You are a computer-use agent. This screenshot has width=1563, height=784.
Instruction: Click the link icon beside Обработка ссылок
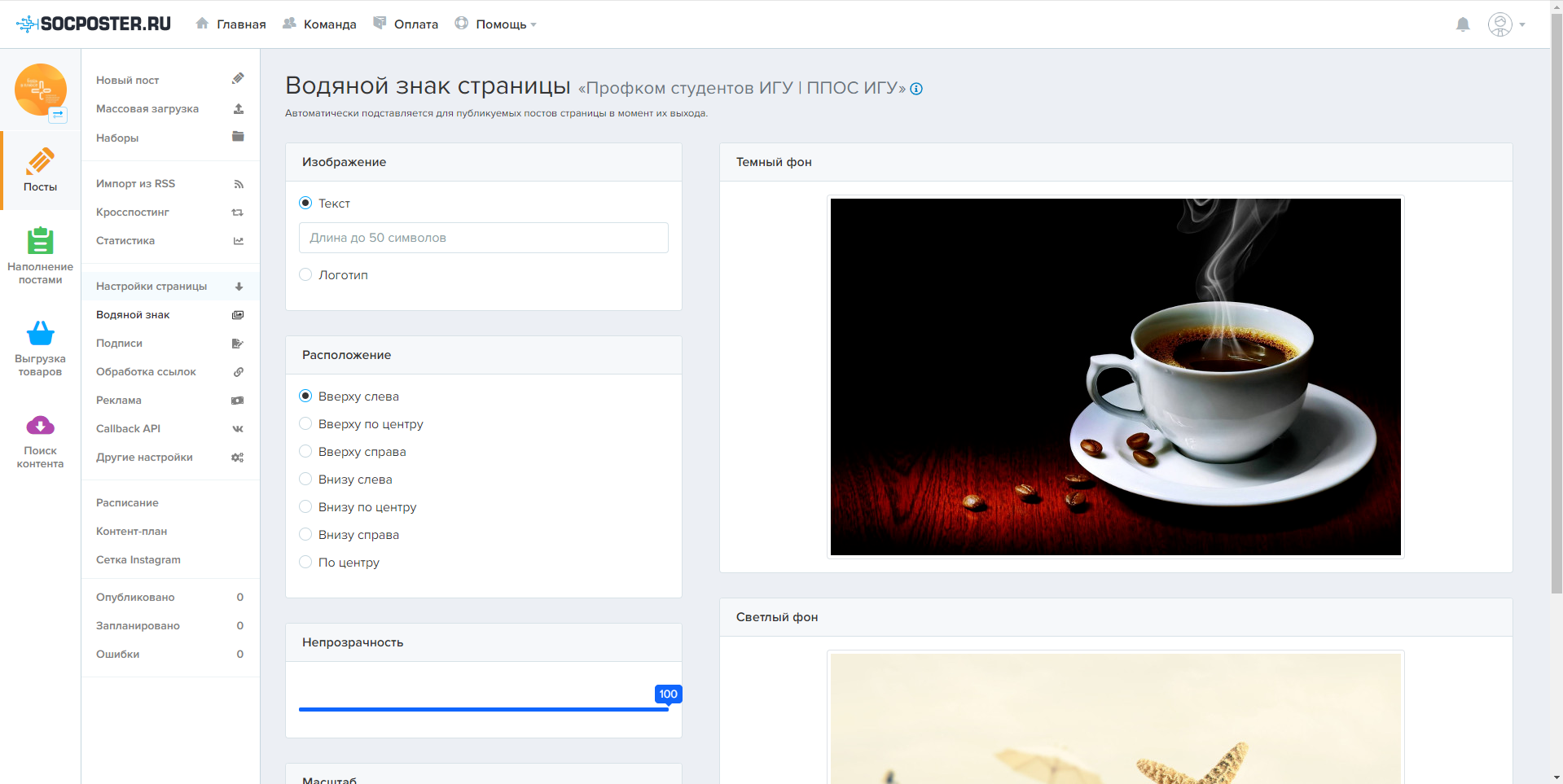point(238,372)
